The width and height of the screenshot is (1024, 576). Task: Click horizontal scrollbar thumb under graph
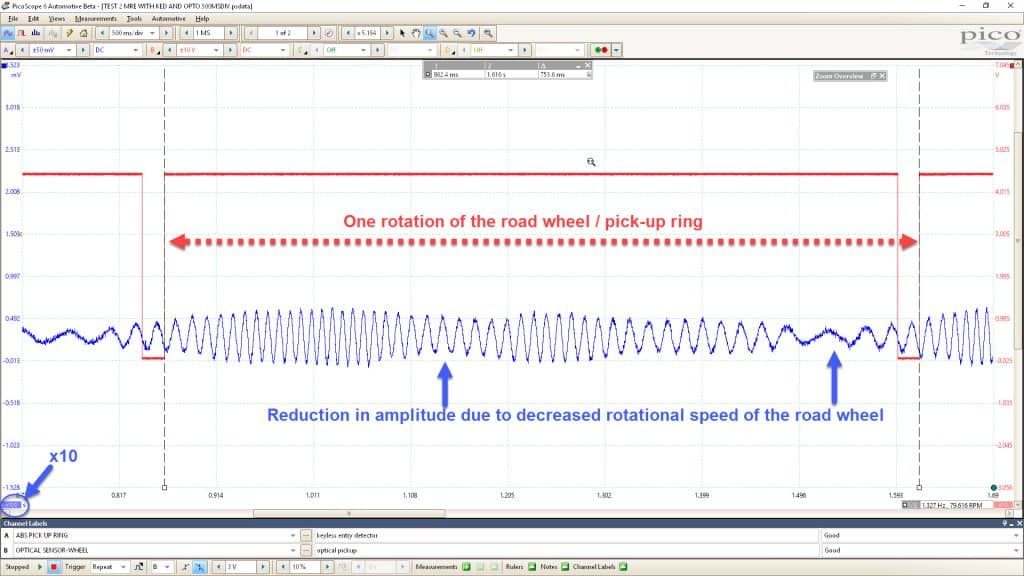(x=349, y=513)
